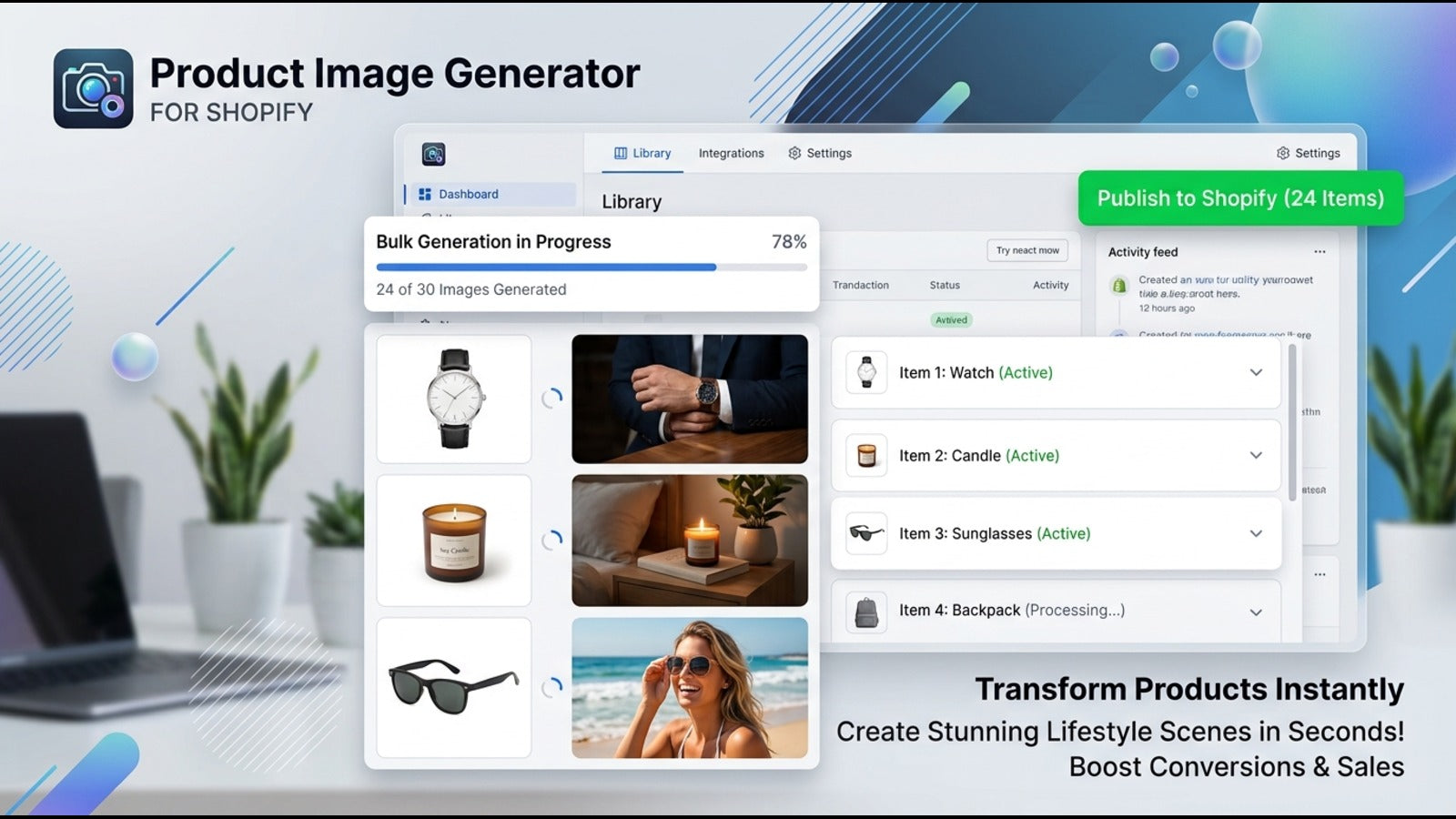The width and height of the screenshot is (1456, 819).
Task: Open the watch-on-wrist lifestyle image
Action: click(x=690, y=399)
